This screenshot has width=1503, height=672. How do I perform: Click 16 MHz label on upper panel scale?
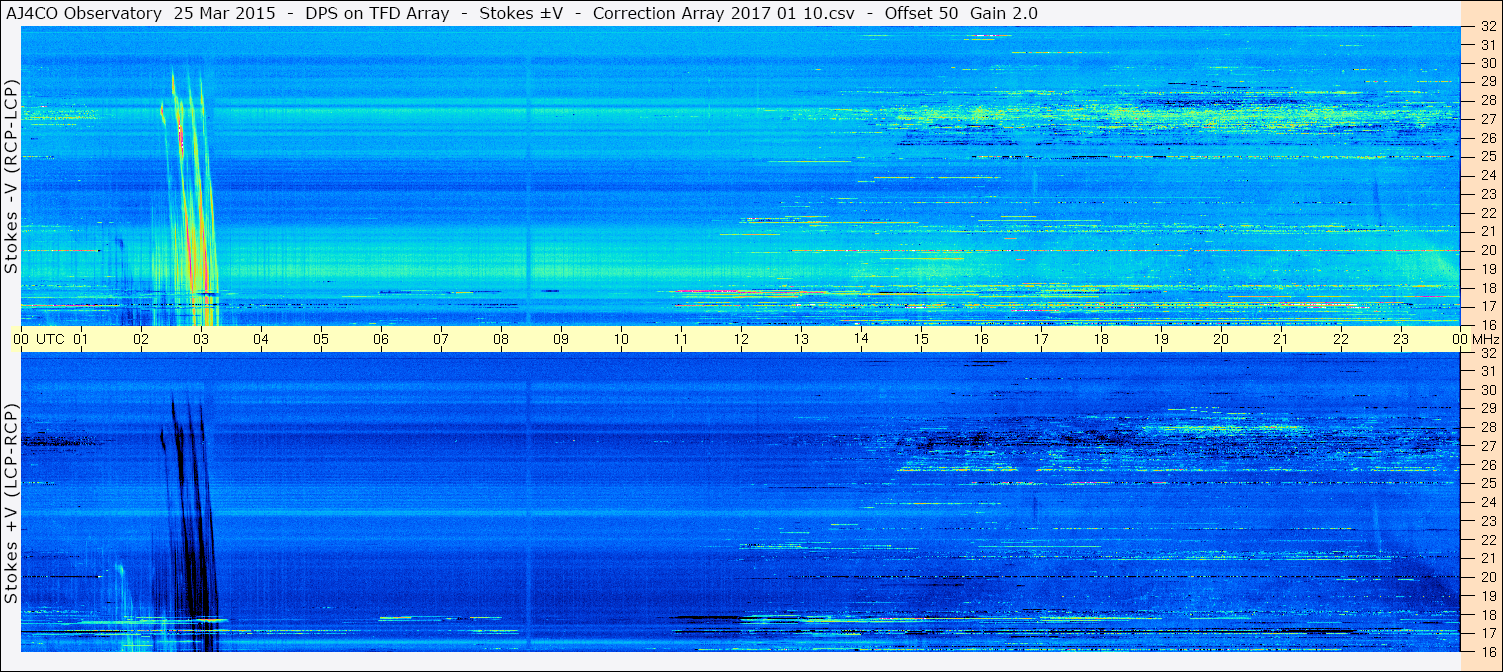[x=1488, y=324]
